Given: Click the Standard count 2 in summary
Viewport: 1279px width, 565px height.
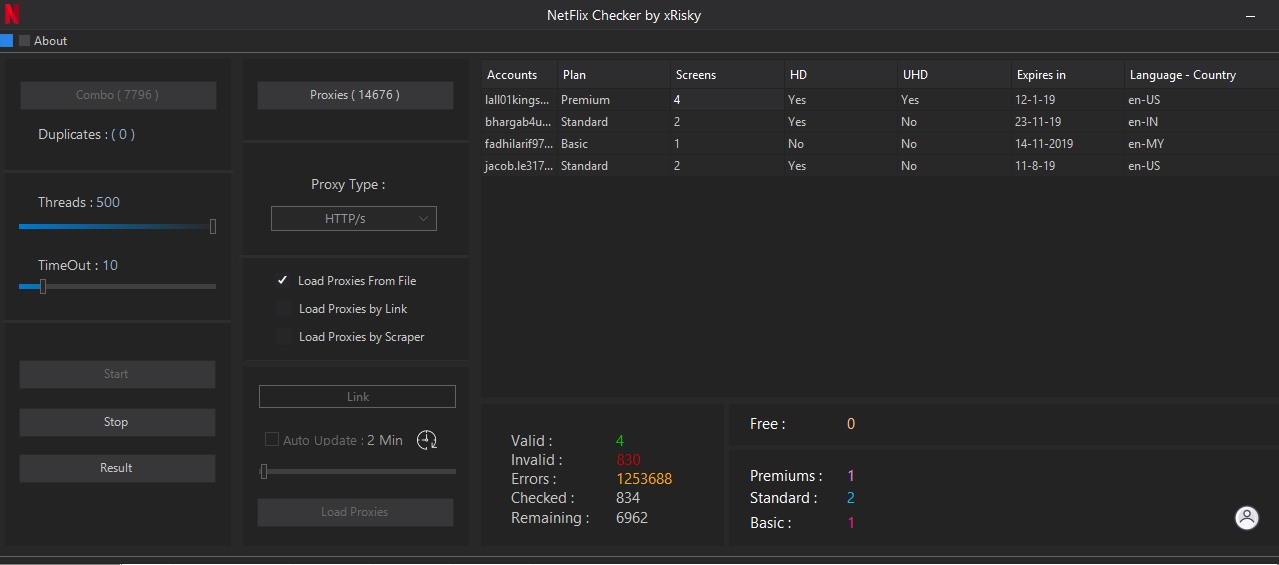Looking at the screenshot, I should coord(851,498).
